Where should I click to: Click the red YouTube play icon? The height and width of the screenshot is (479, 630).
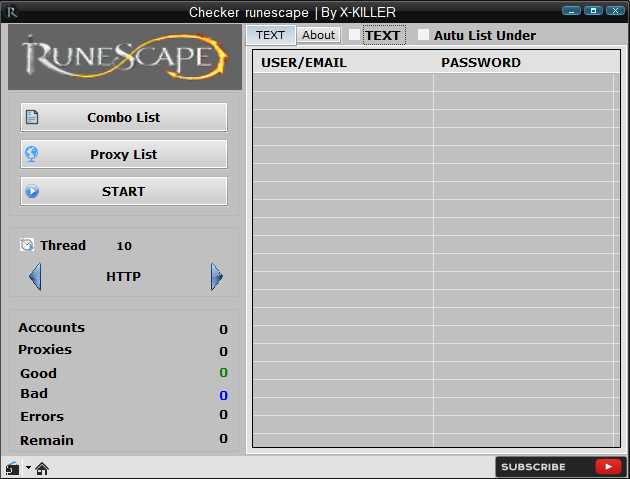pos(608,467)
